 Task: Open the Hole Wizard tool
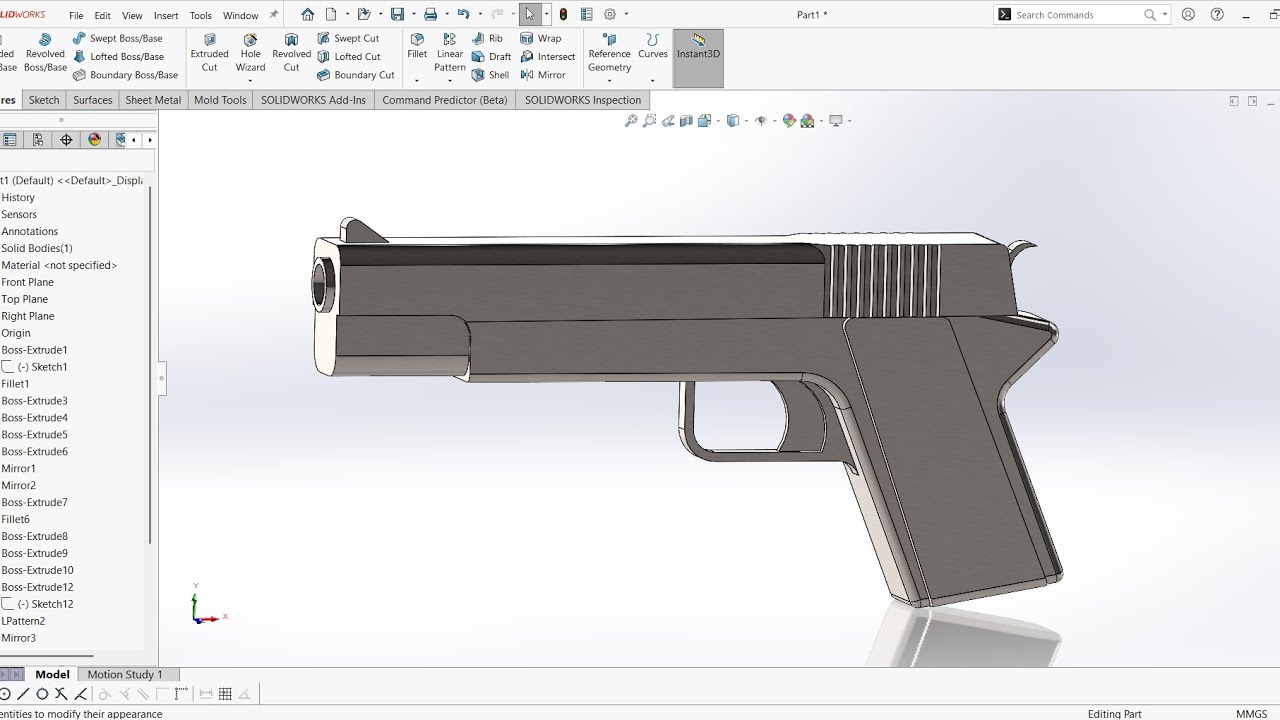tap(250, 53)
